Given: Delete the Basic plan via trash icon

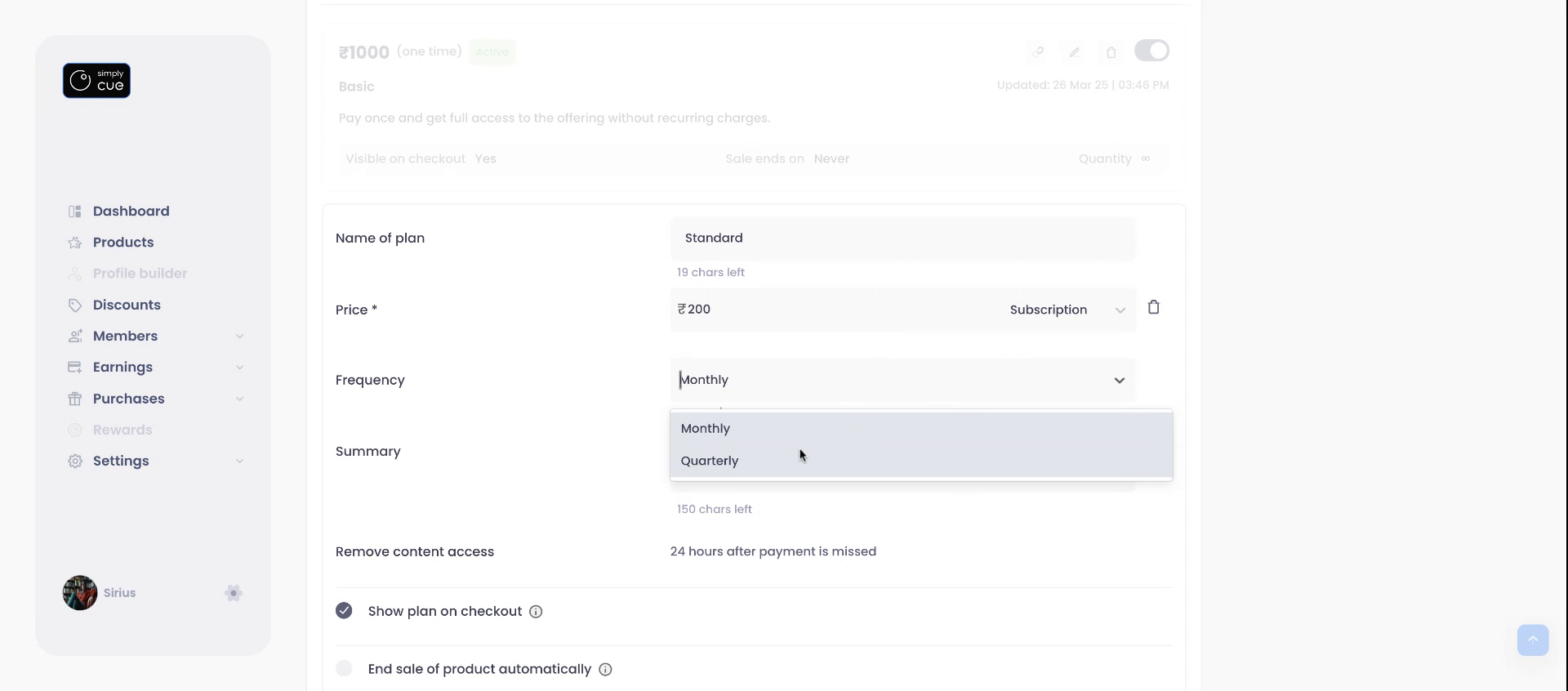Looking at the screenshot, I should [1111, 52].
